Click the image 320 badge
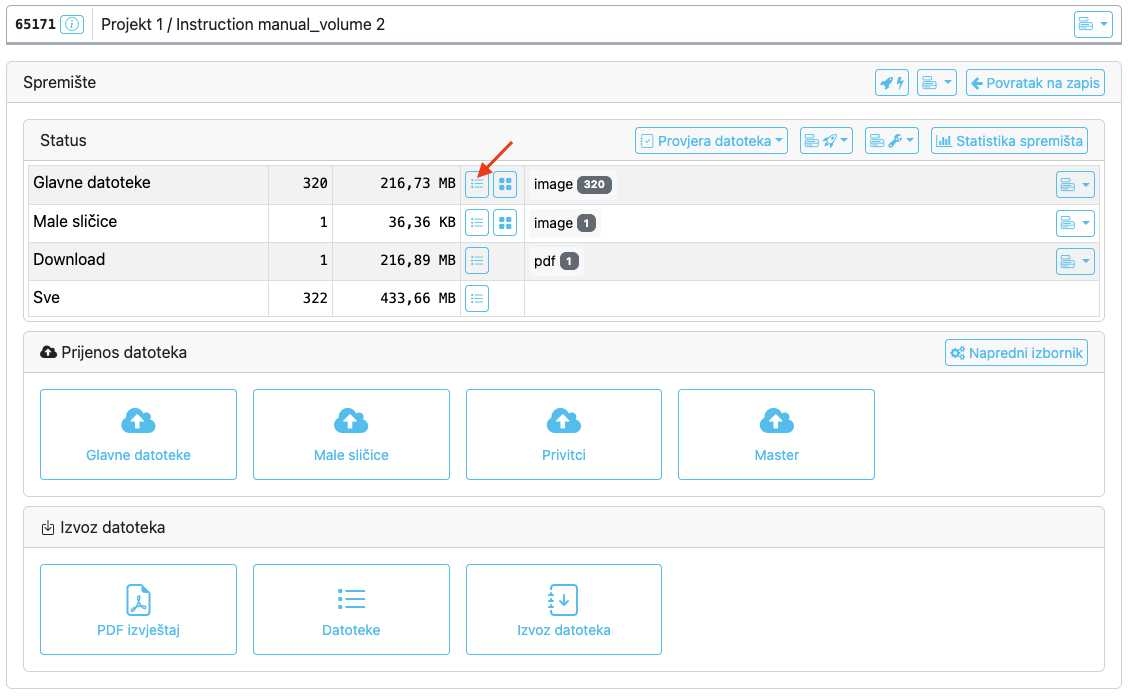This screenshot has height=696, width=1128. click(x=572, y=184)
